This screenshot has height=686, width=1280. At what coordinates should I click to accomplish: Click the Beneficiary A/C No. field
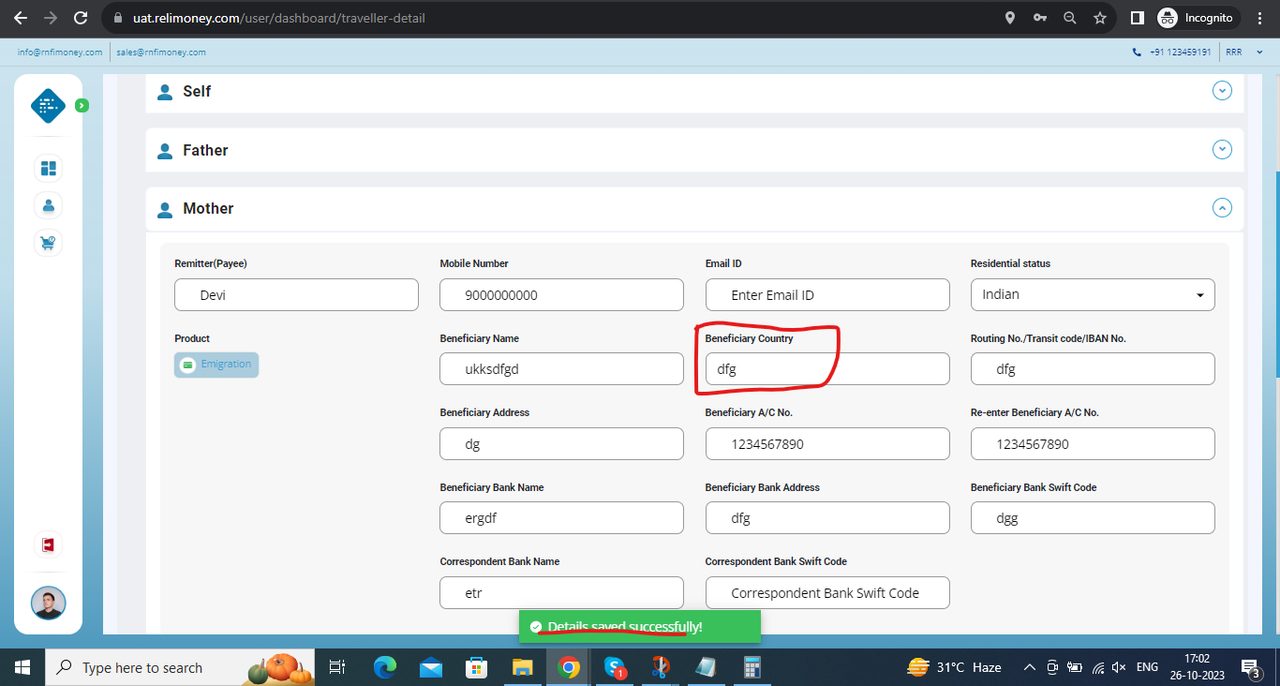(x=827, y=444)
